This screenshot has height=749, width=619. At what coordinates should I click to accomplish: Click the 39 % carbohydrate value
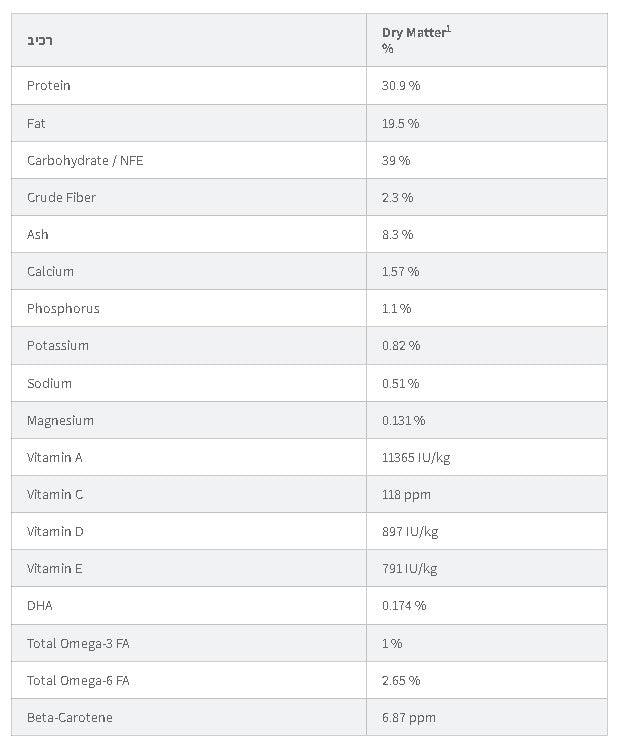[396, 160]
